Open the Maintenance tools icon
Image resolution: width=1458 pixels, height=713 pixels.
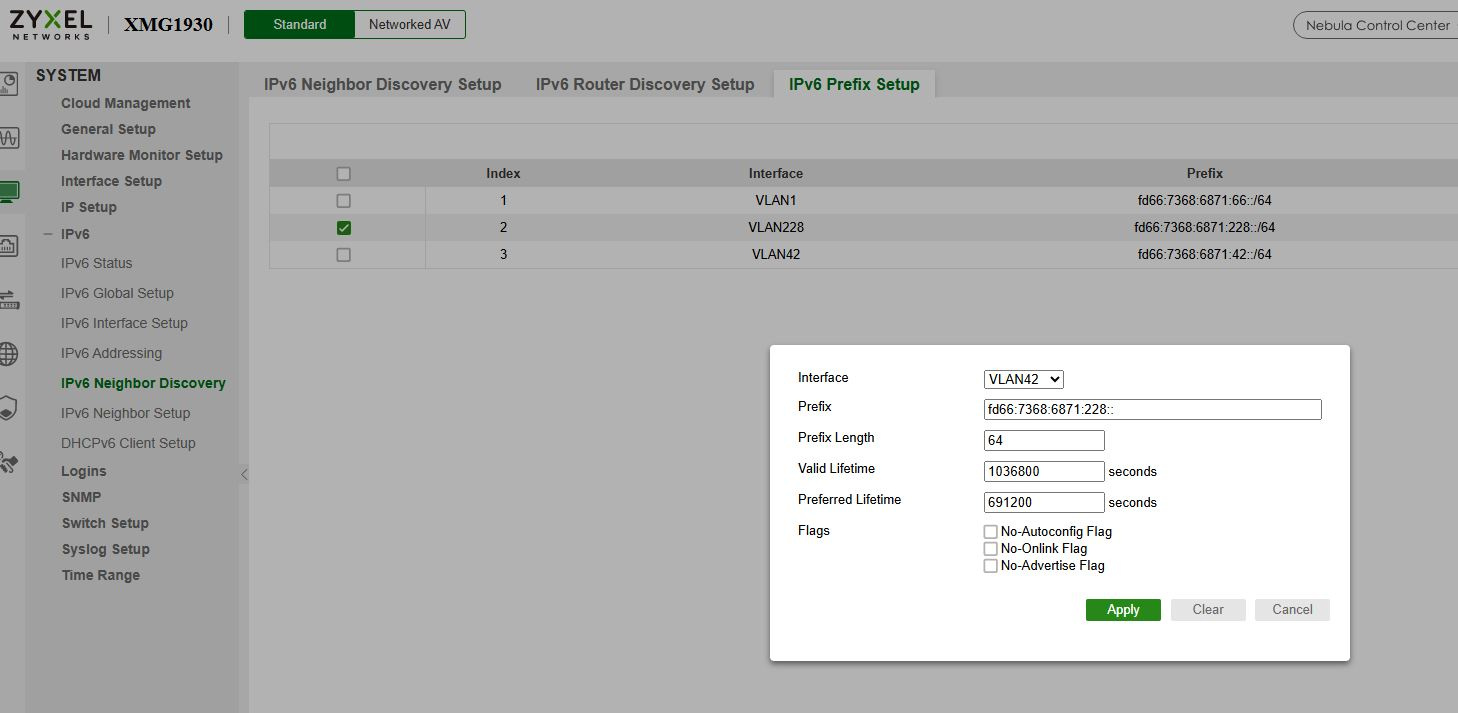[8, 463]
